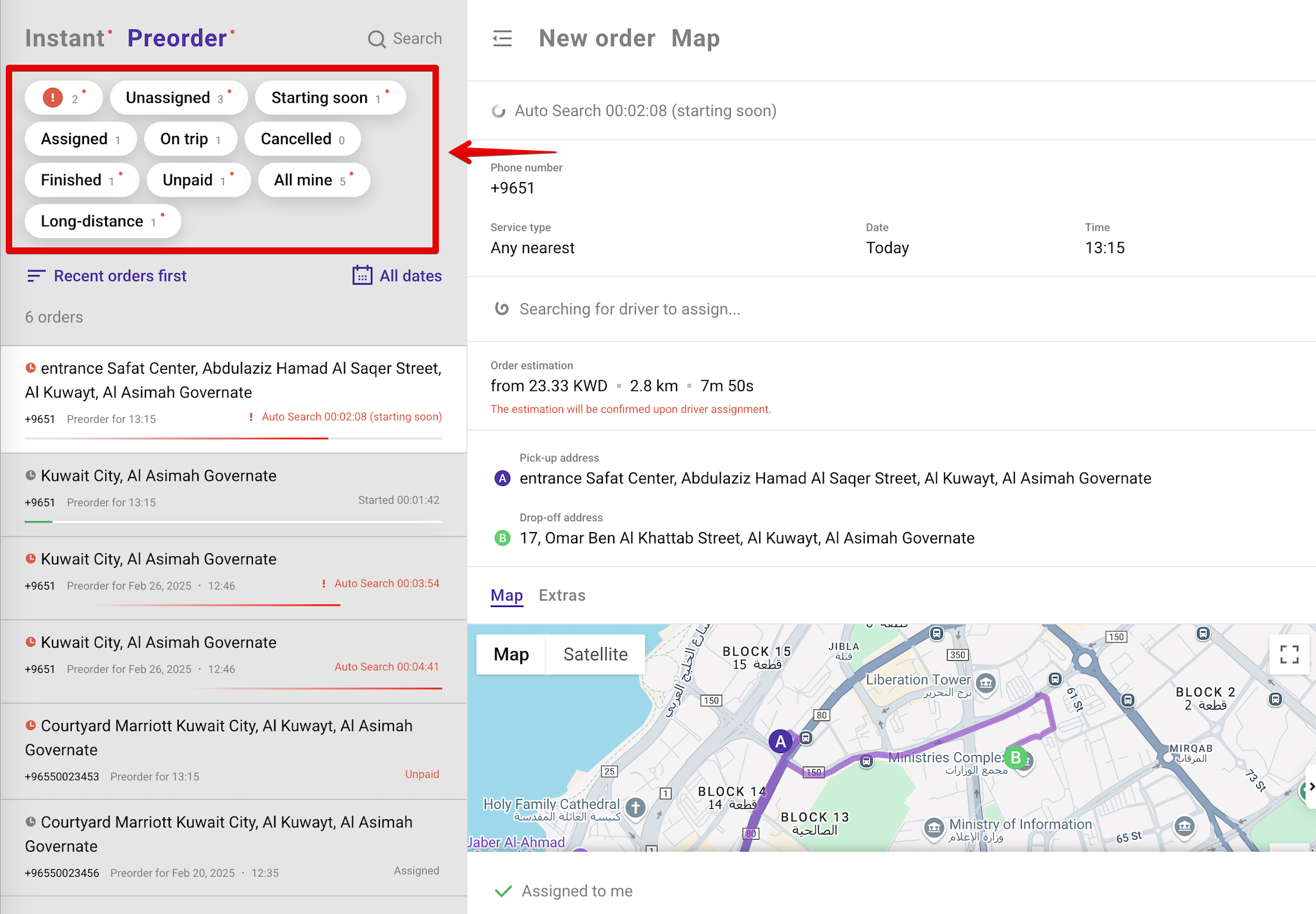
Task: Expand map to fullscreen
Action: click(x=1289, y=654)
